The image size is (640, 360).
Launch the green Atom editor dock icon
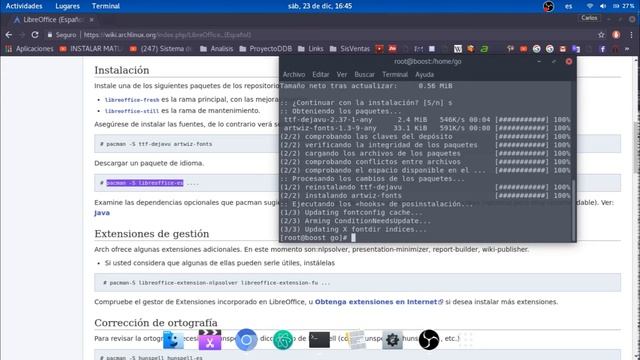coord(283,340)
